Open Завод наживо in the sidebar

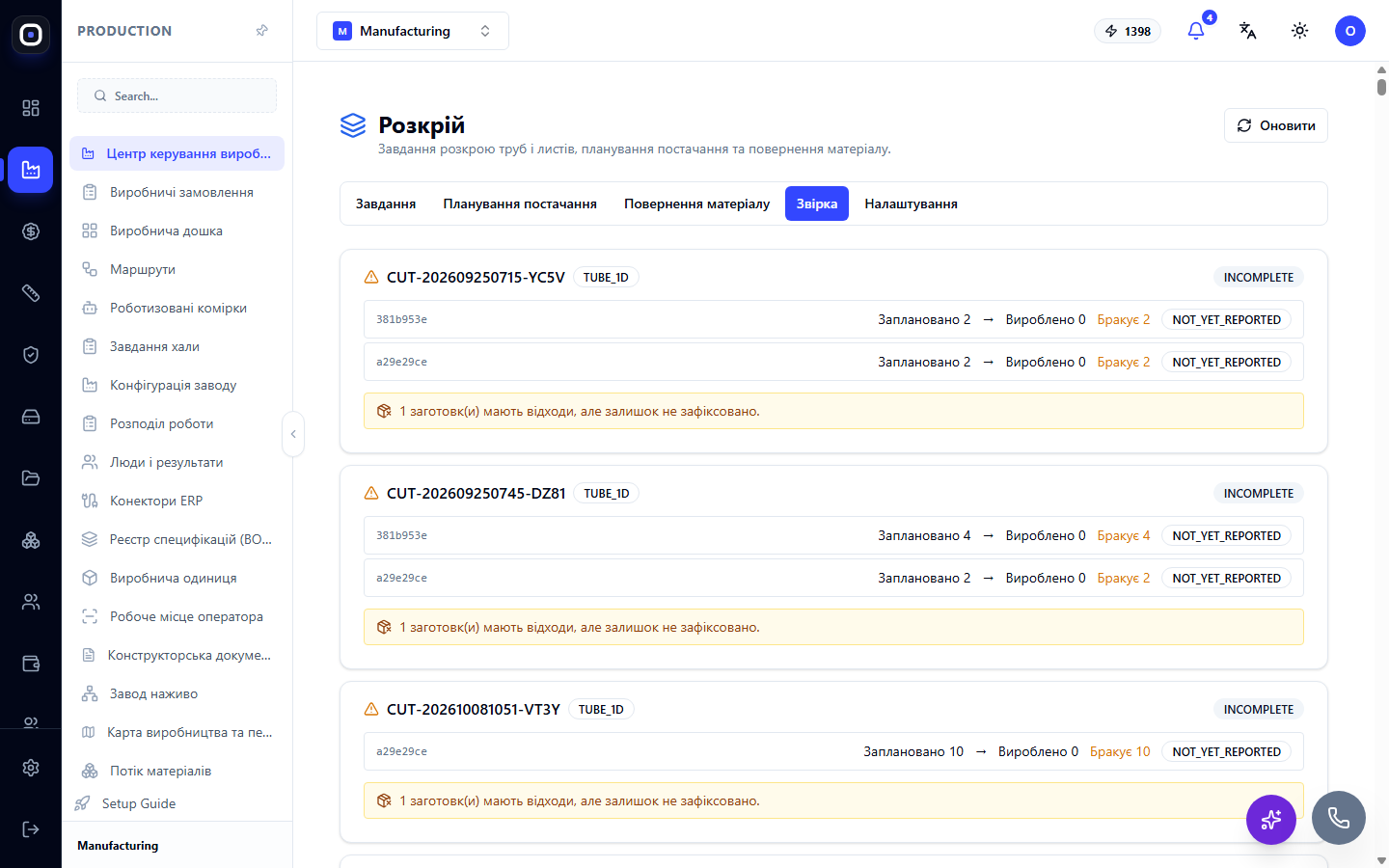(x=177, y=693)
